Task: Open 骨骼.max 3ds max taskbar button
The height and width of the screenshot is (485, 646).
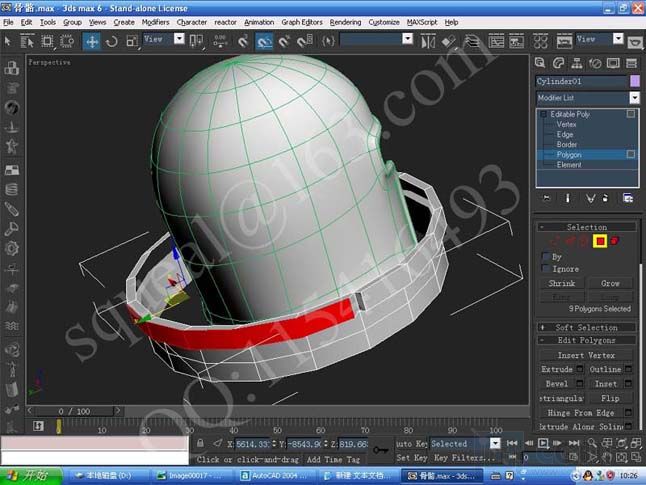Action: (x=442, y=476)
